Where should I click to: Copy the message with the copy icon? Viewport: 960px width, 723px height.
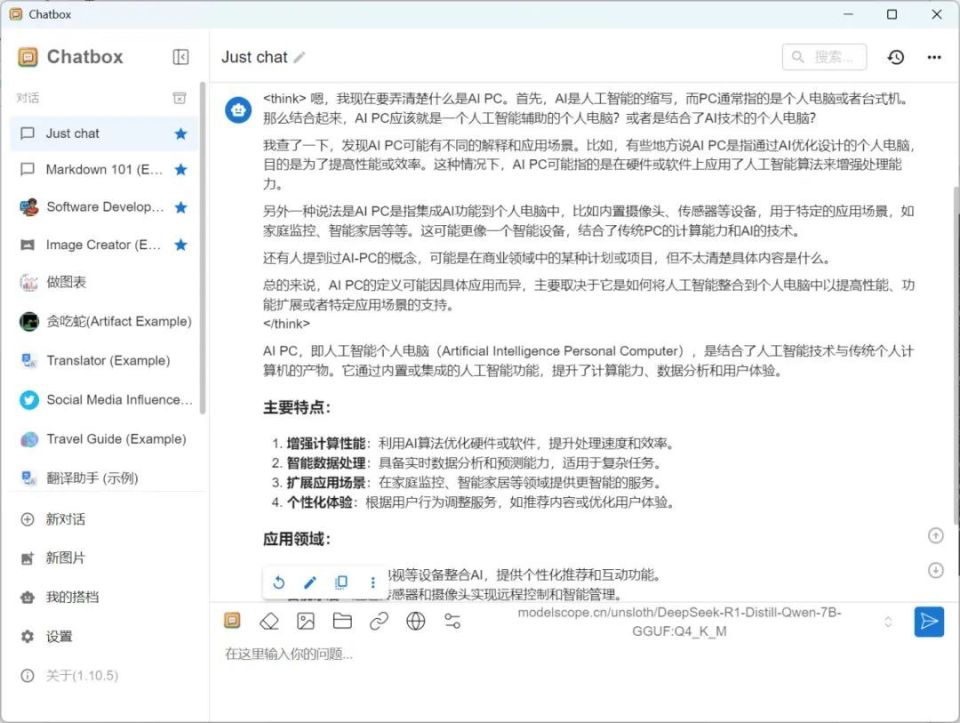coord(342,582)
